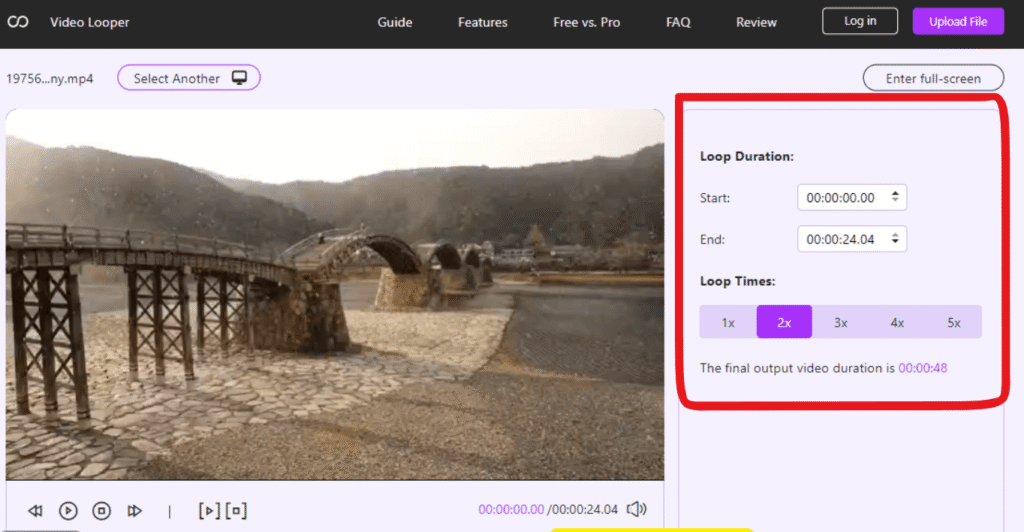The height and width of the screenshot is (532, 1024).
Task: Go to Free vs. Pro section
Action: (586, 22)
